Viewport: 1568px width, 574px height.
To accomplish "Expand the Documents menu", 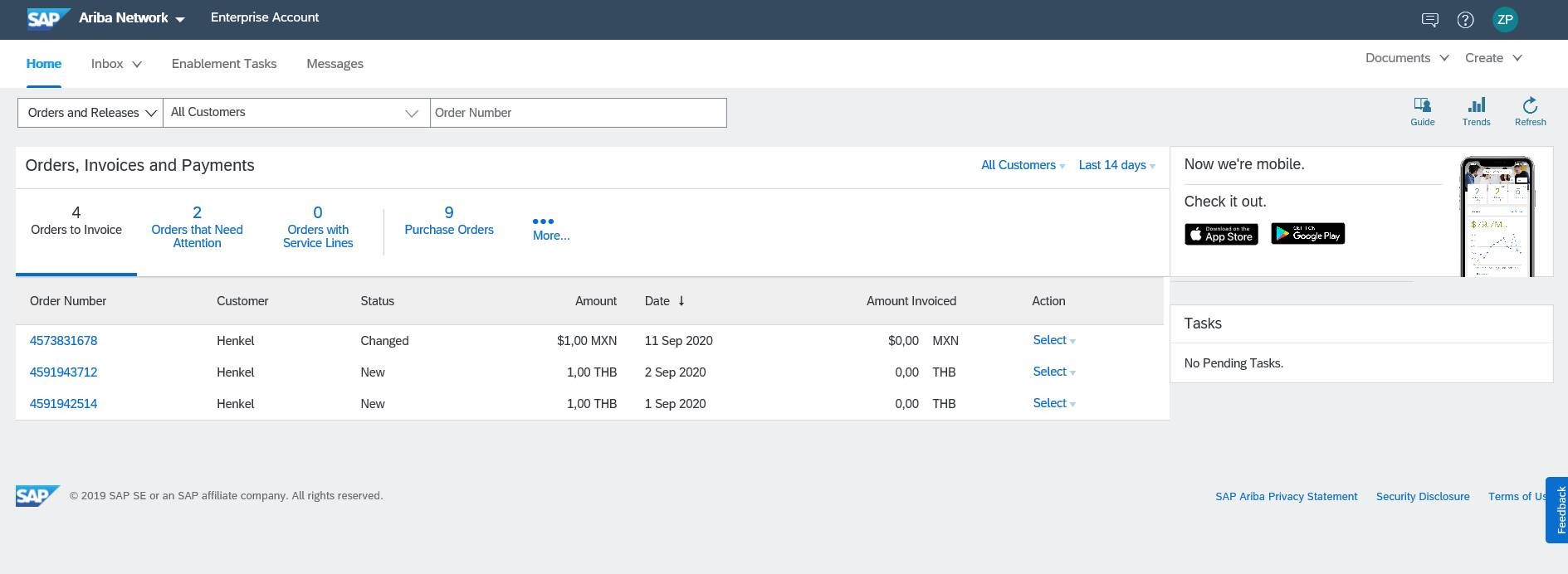I will pos(1407,58).
